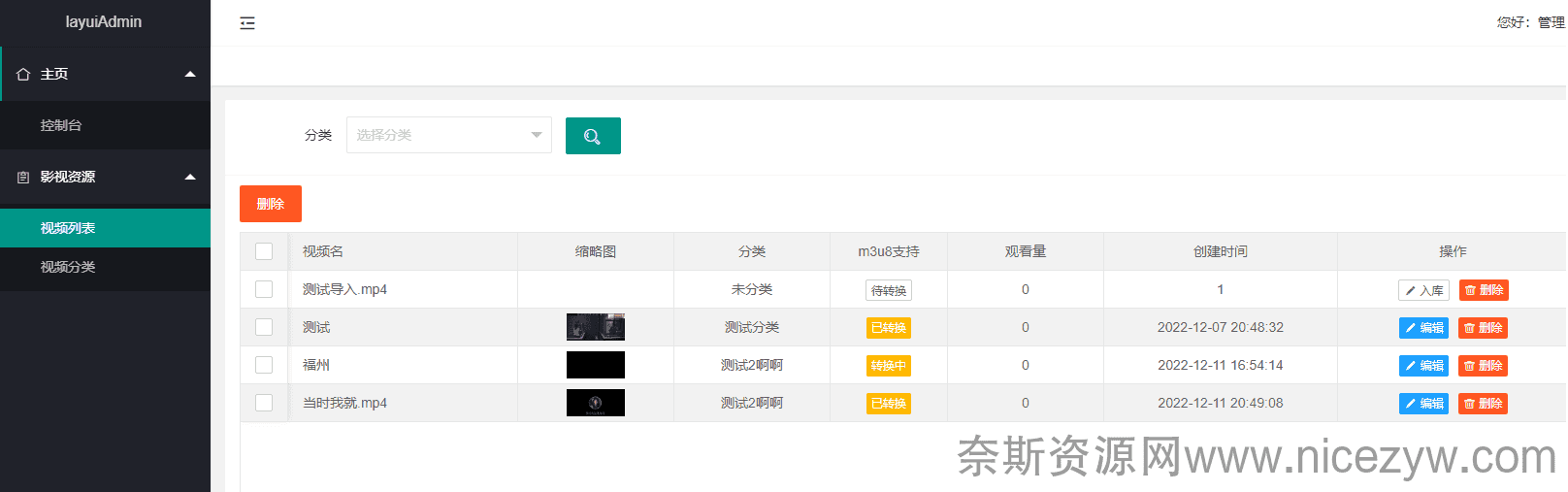
Task: Click the 测试导入.mp4 video name
Action: [x=344, y=289]
